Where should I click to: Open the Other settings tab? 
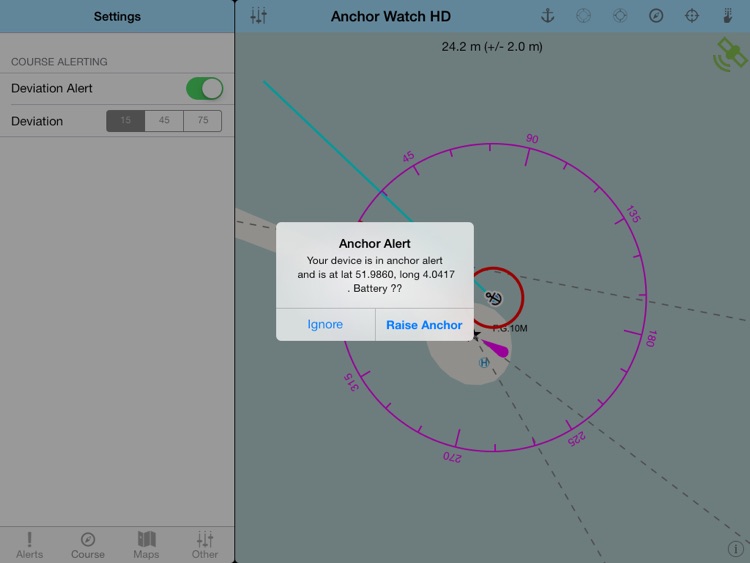[205, 545]
